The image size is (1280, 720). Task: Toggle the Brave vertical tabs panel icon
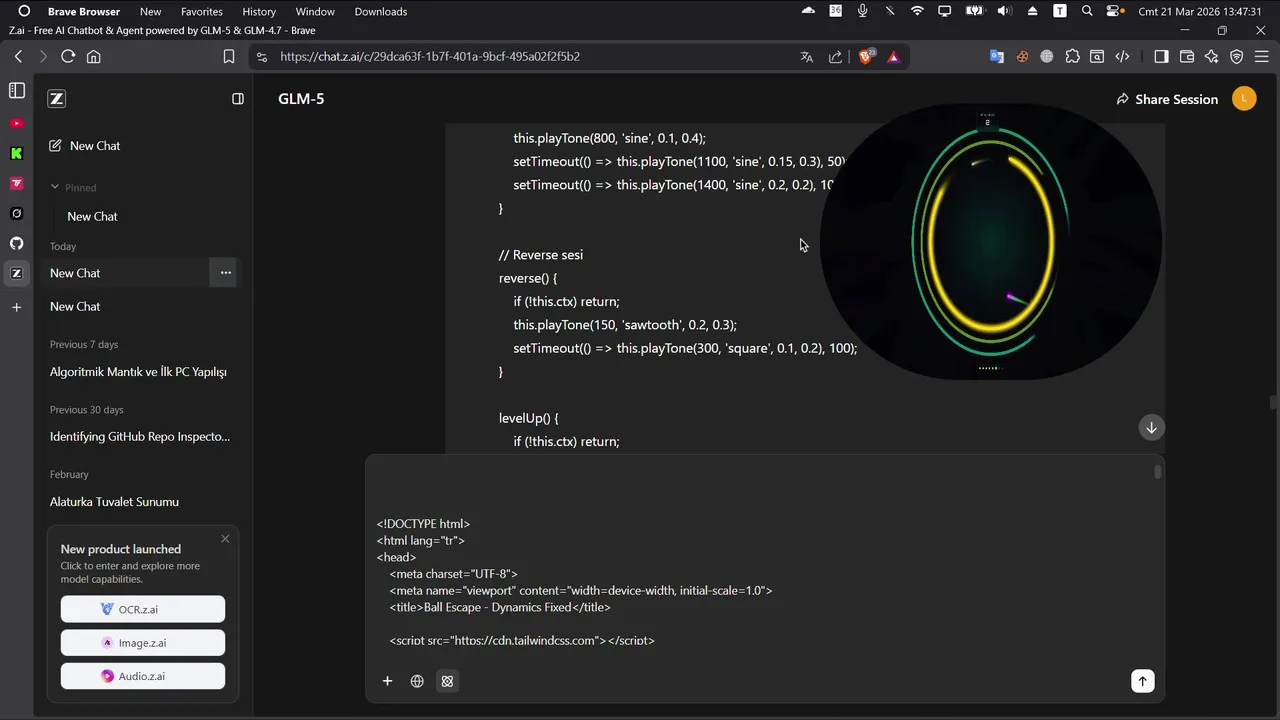point(16,91)
